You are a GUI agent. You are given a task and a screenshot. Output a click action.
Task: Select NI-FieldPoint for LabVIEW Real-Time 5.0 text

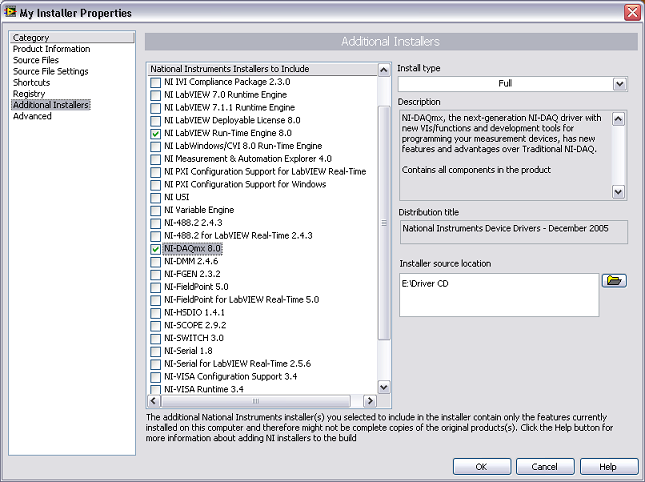[x=241, y=299]
